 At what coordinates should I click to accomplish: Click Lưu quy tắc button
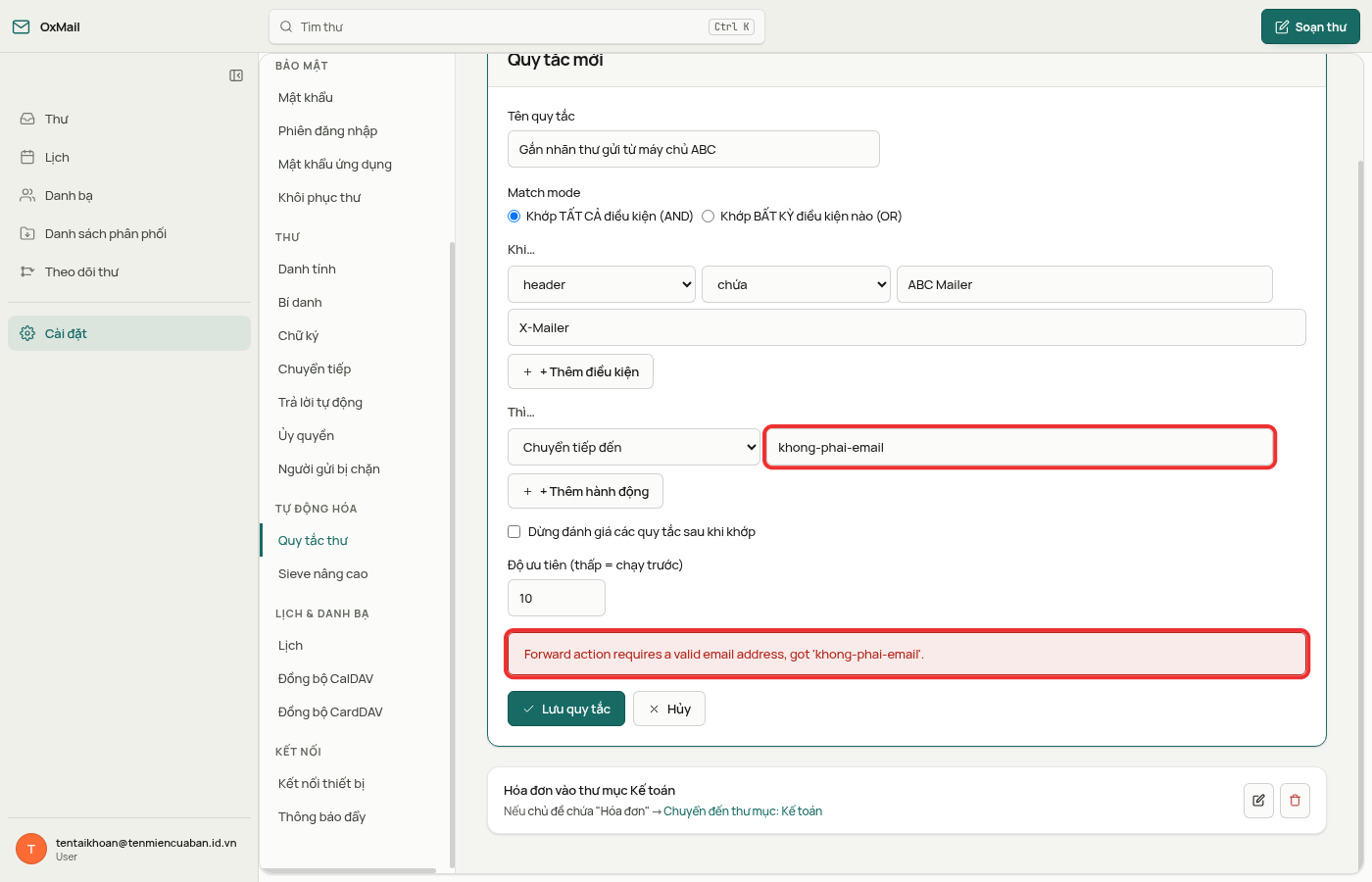pos(566,709)
